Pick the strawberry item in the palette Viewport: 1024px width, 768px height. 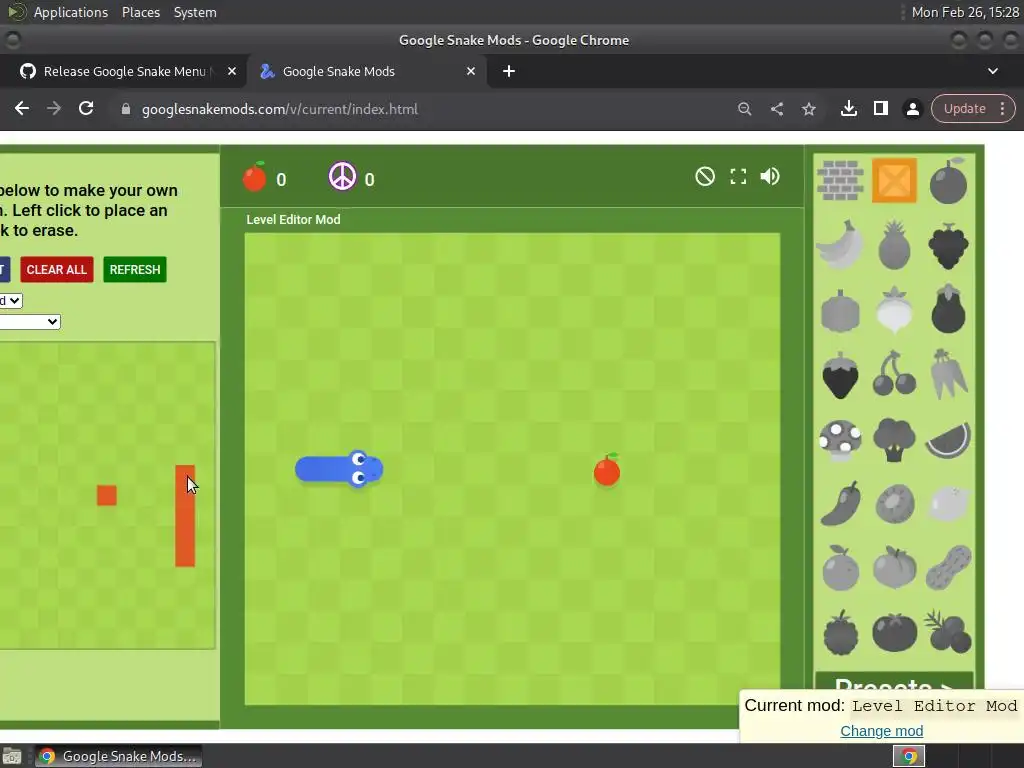tap(840, 375)
